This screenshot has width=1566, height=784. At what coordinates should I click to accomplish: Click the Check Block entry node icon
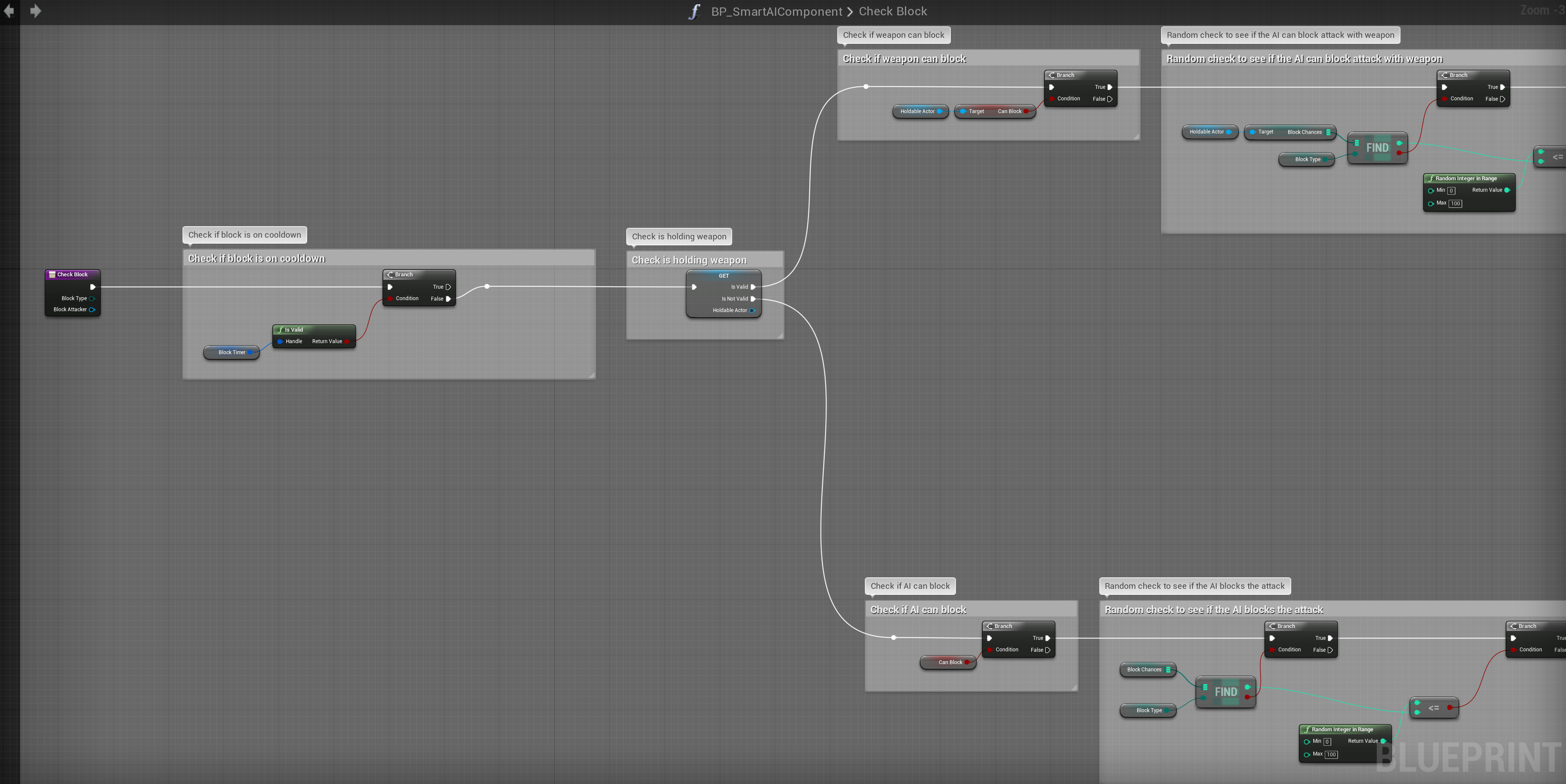click(x=52, y=275)
